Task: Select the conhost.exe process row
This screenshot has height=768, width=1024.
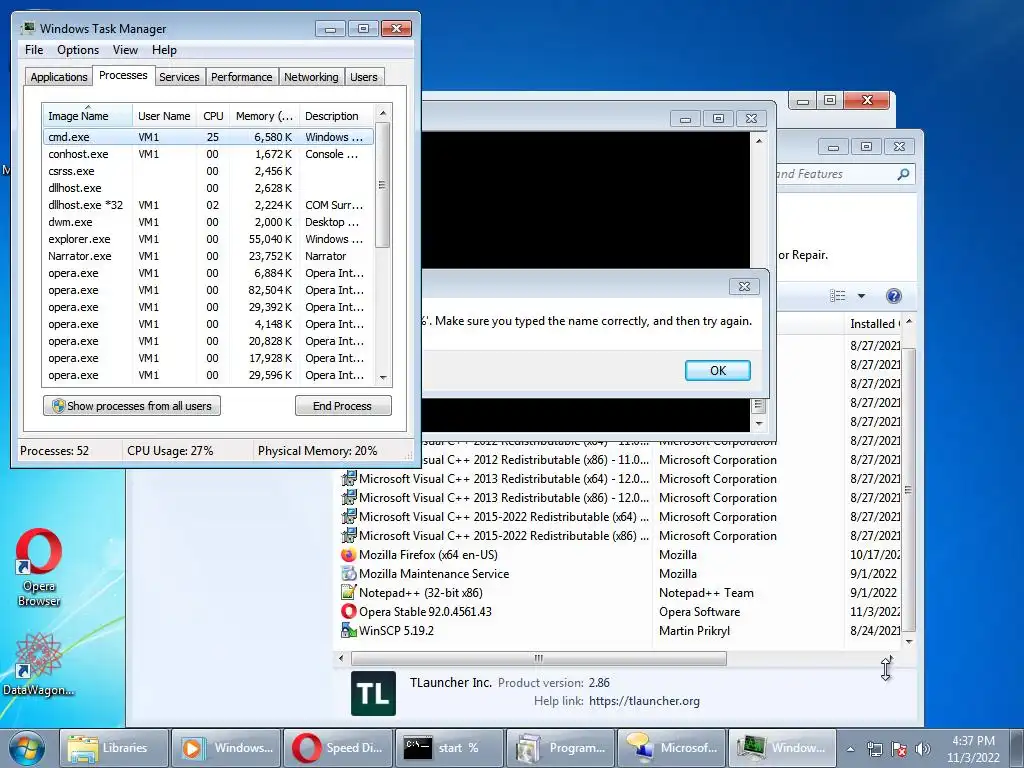Action: coord(208,154)
